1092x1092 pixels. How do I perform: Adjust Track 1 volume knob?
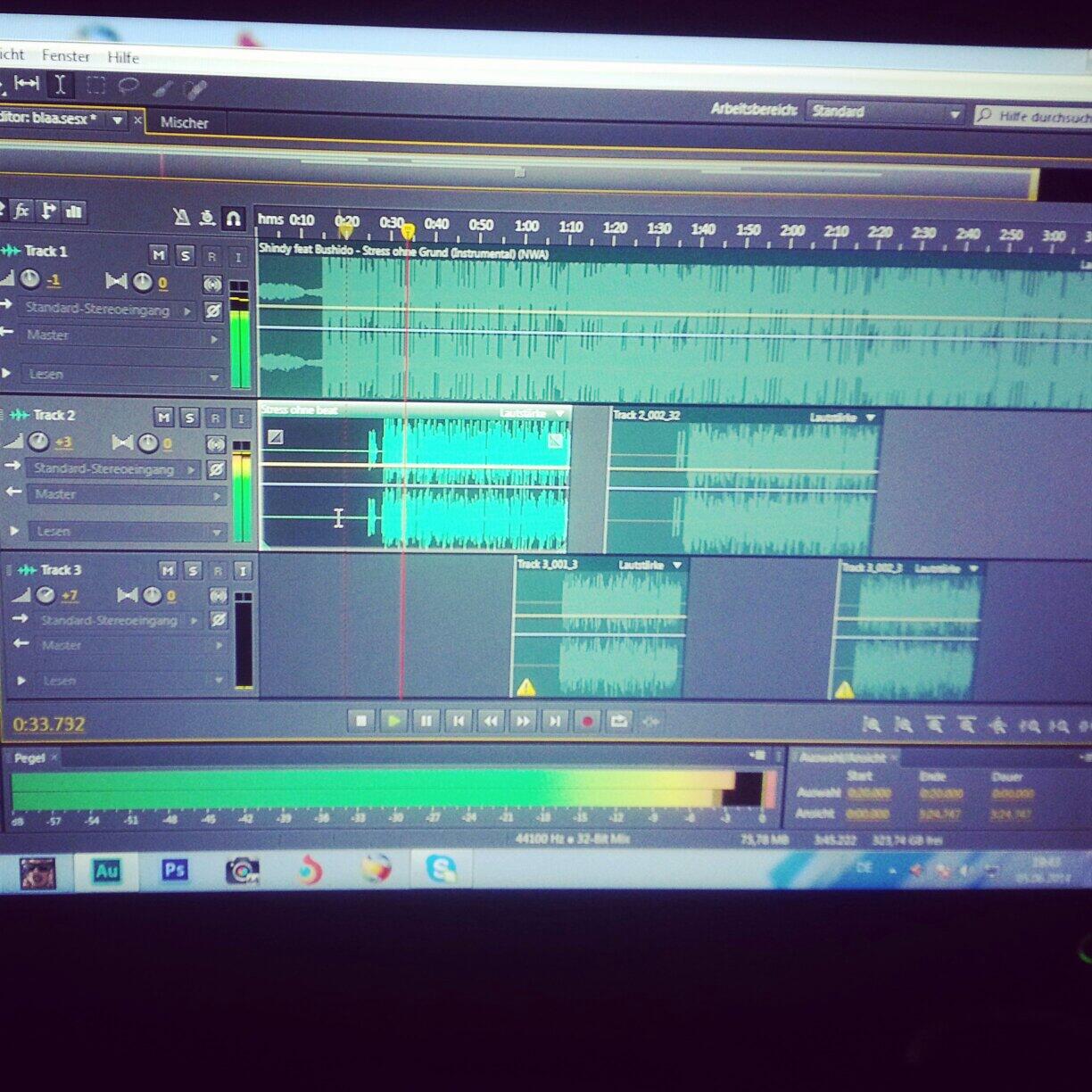(30, 279)
